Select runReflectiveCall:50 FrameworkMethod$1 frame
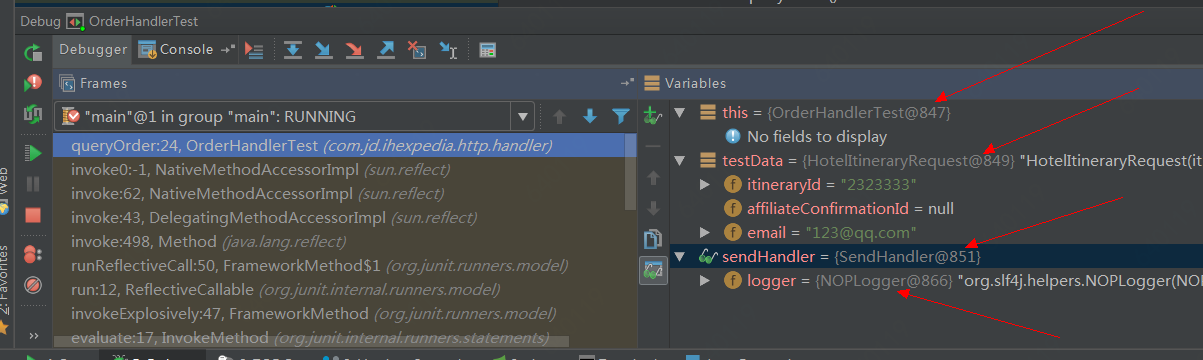1203x360 pixels. [338, 265]
